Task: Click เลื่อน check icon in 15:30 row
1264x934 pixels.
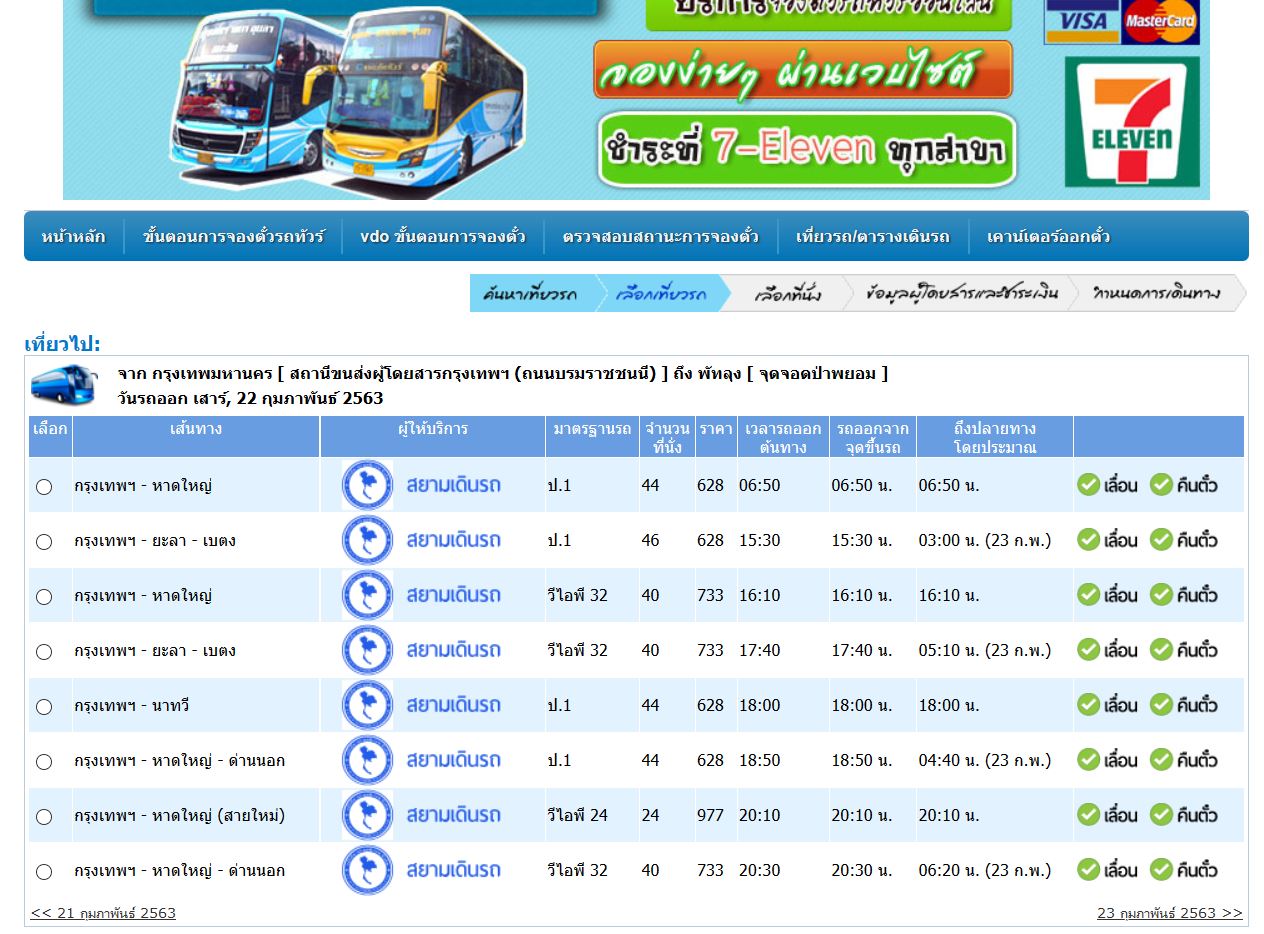Action: pyautogui.click(x=1088, y=540)
